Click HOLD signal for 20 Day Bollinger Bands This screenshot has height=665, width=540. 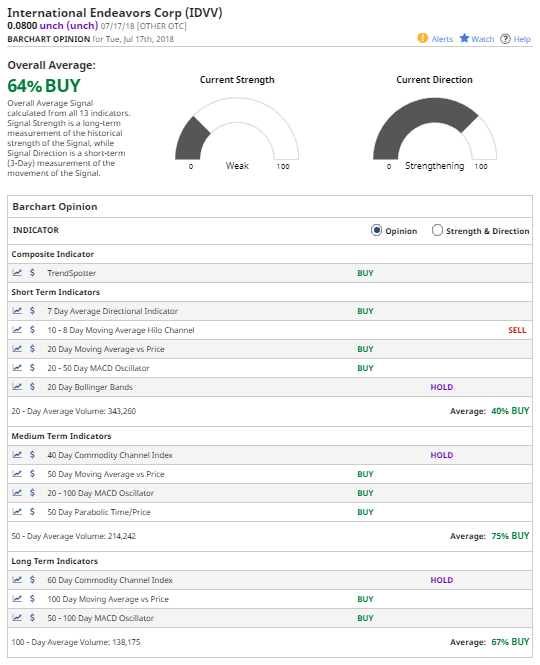442,387
